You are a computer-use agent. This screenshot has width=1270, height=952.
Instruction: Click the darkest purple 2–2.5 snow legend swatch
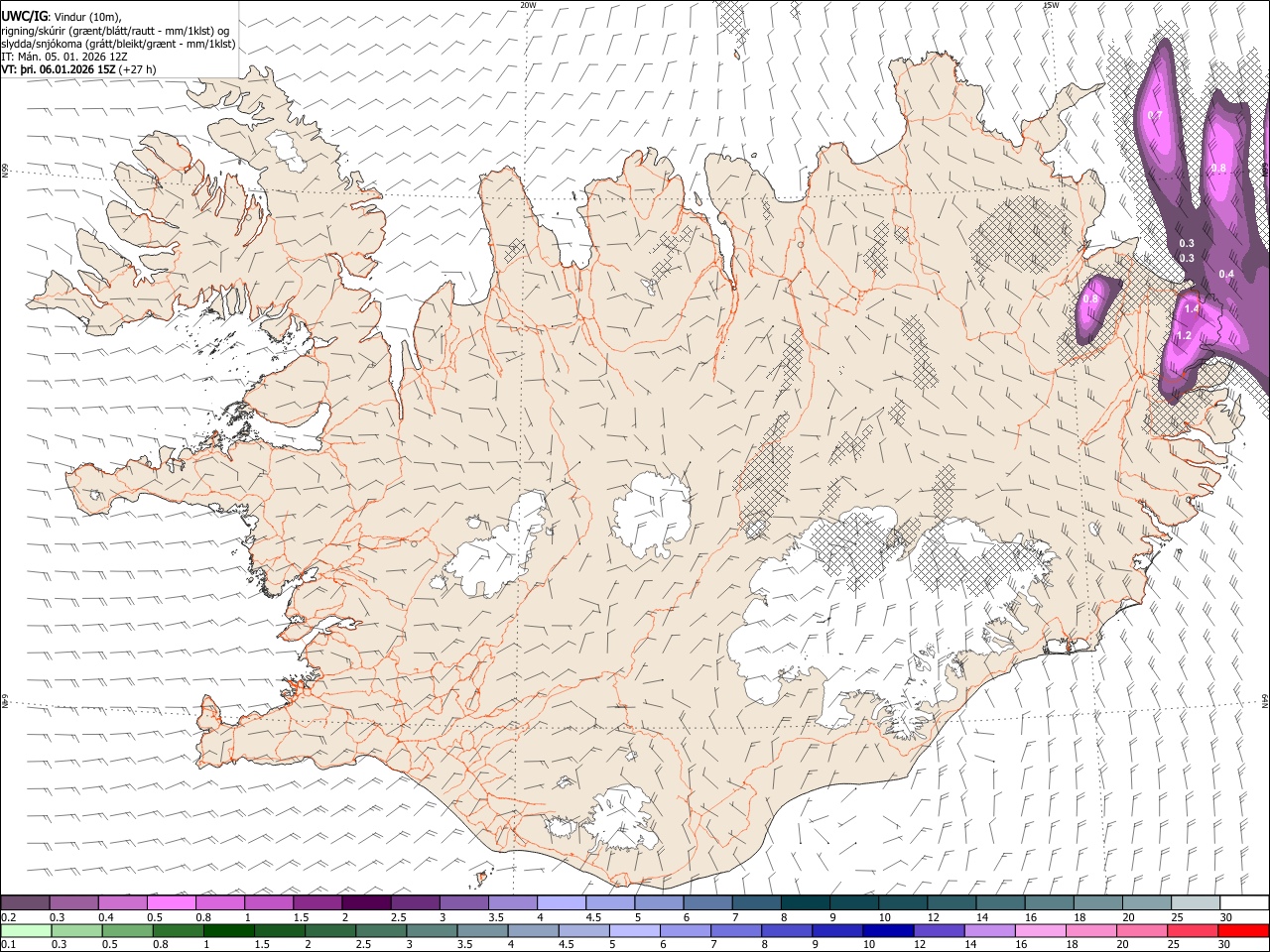[x=366, y=902]
